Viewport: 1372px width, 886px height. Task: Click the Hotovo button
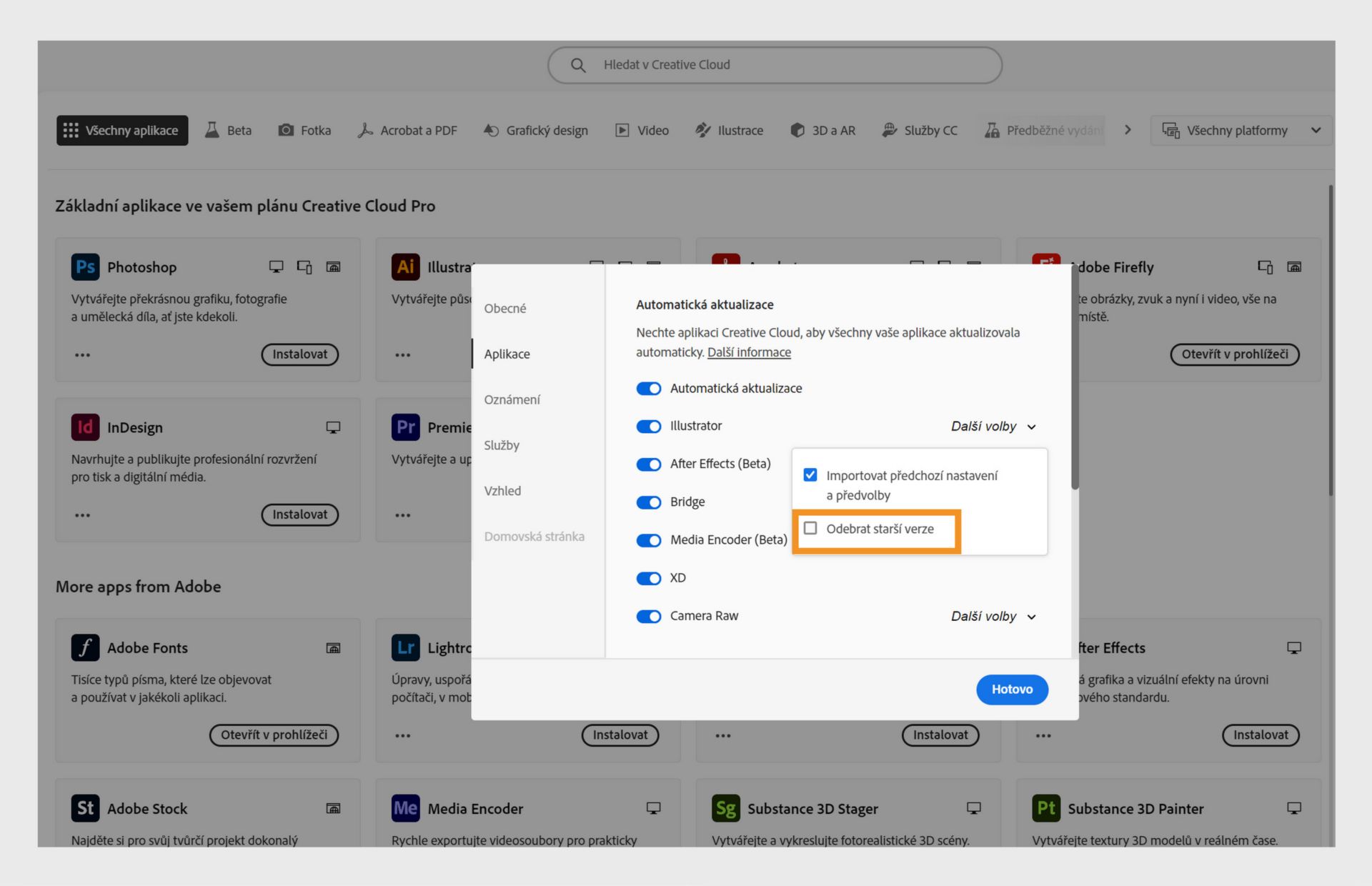click(1012, 690)
